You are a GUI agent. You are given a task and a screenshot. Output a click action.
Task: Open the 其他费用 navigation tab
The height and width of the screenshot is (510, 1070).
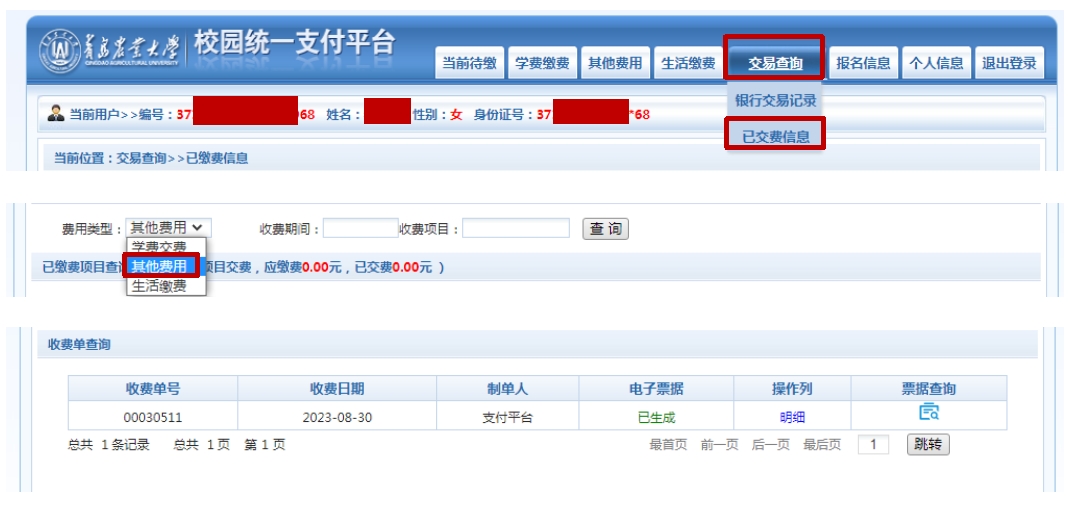(615, 63)
